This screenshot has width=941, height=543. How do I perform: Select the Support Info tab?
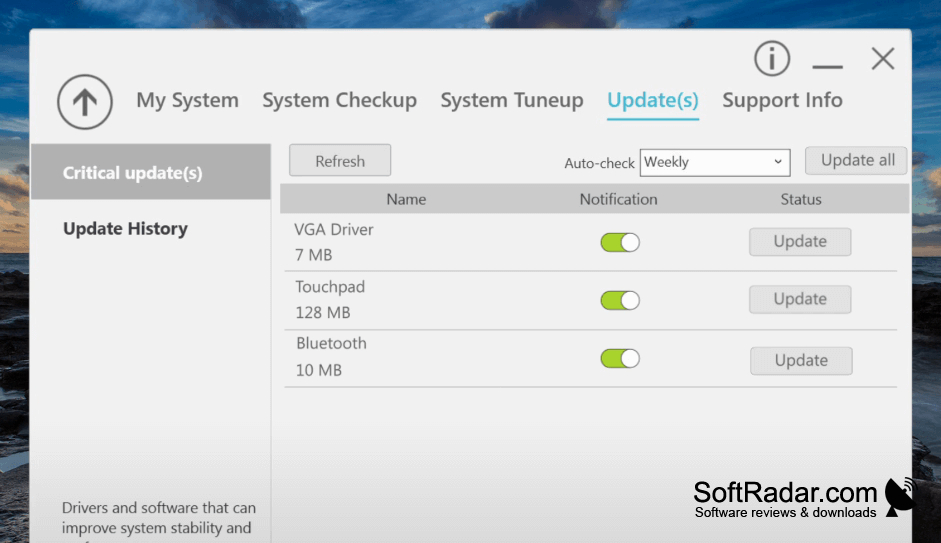783,100
